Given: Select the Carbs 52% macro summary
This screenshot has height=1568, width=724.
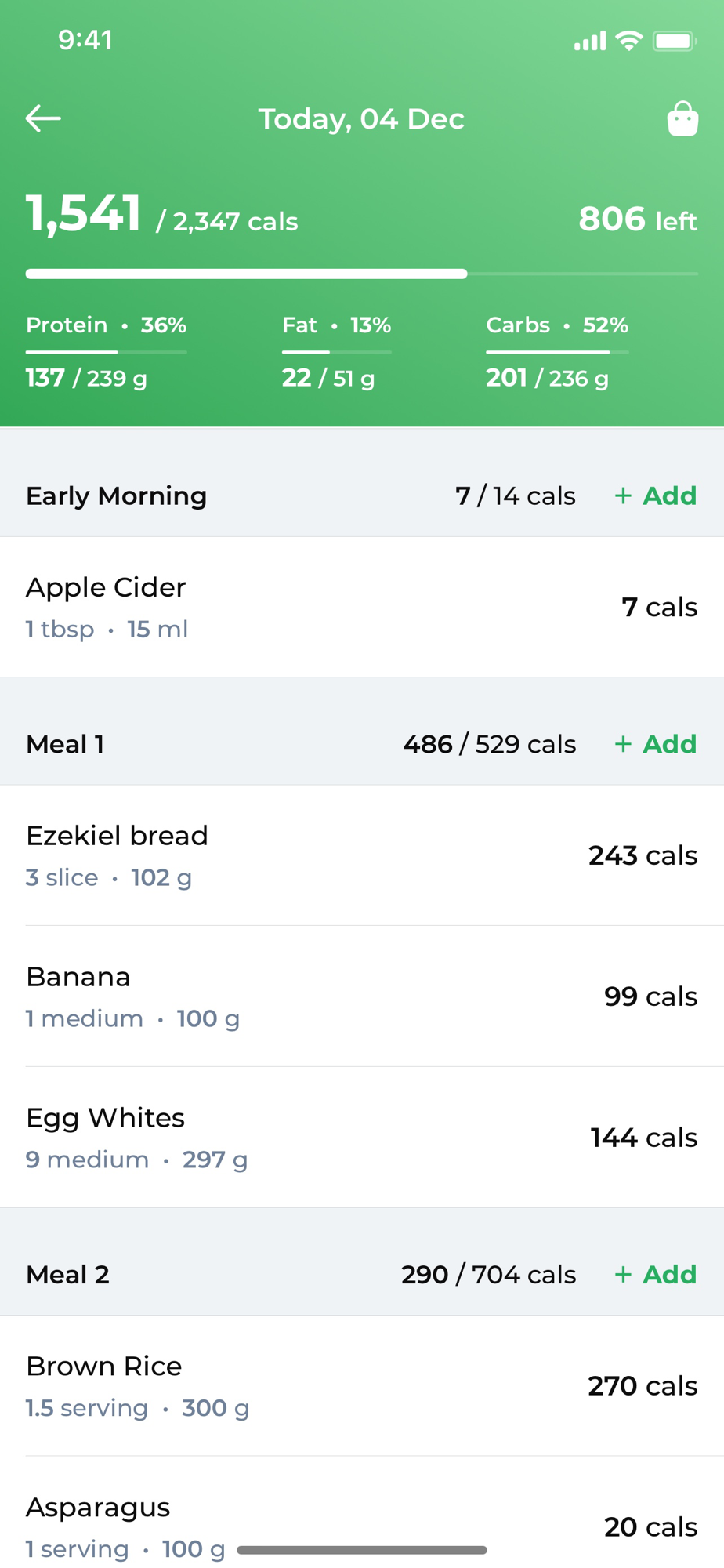Looking at the screenshot, I should [x=556, y=325].
